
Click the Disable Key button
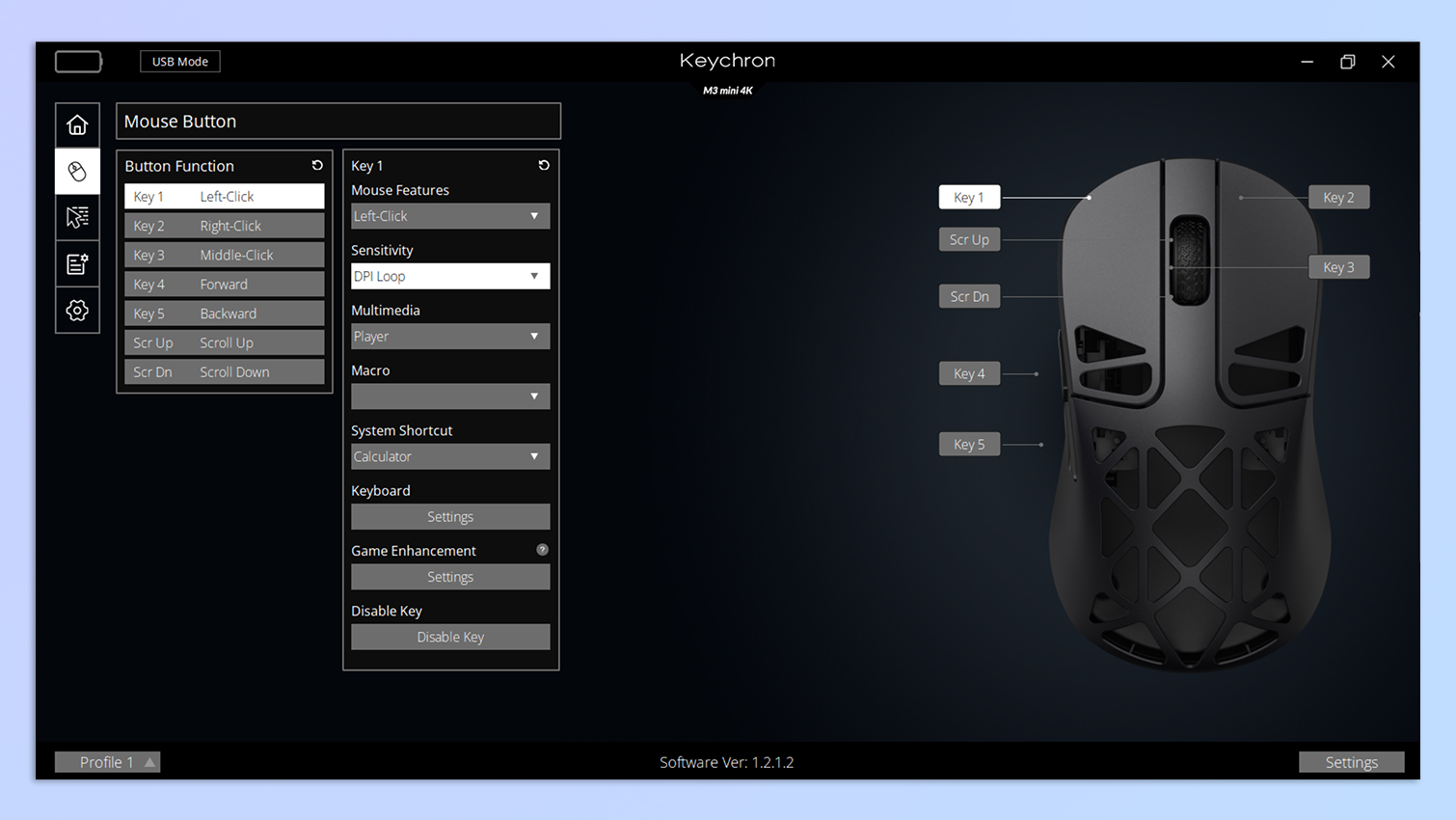(x=449, y=637)
